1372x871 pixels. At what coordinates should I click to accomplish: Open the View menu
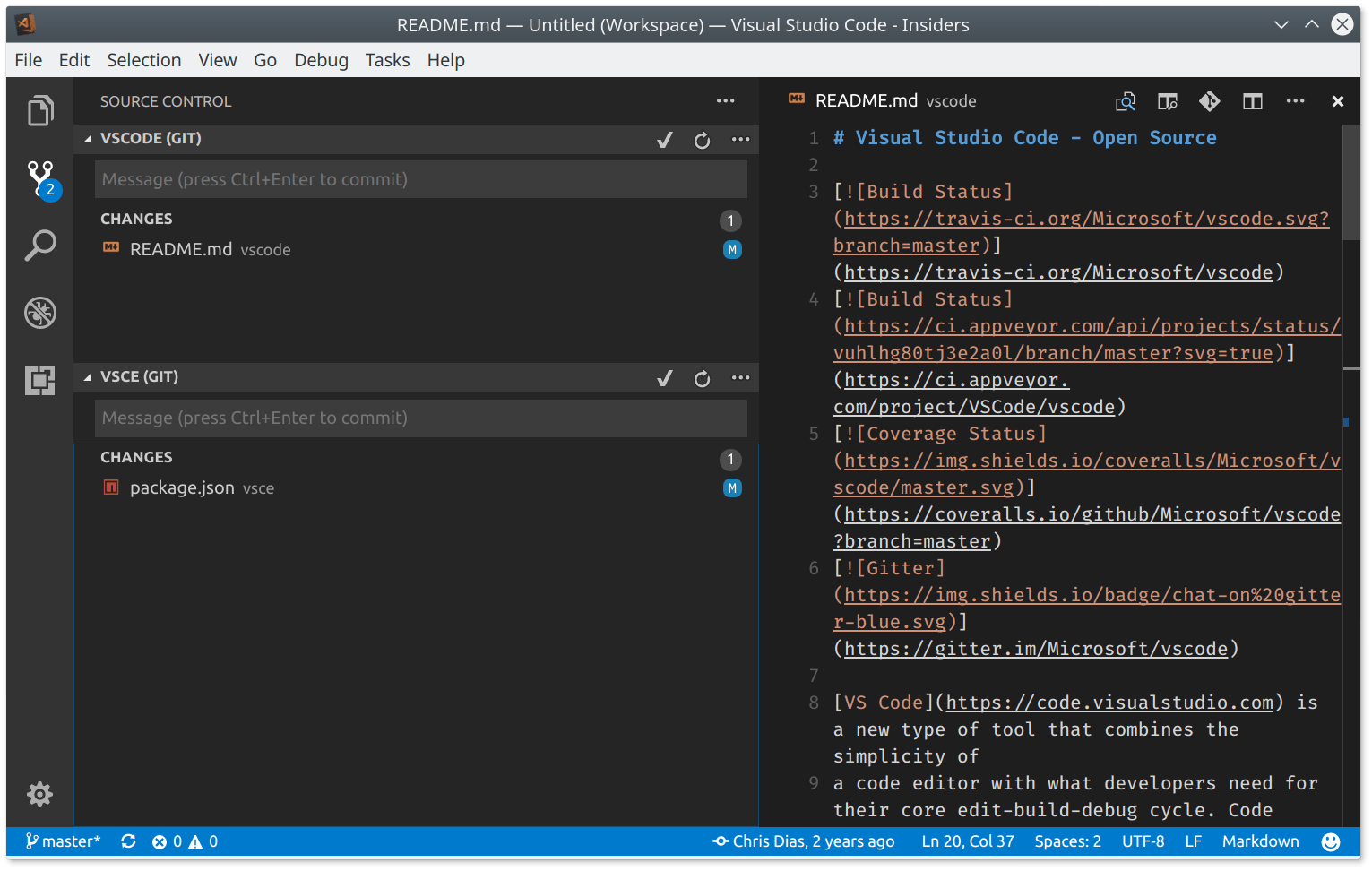(x=218, y=60)
